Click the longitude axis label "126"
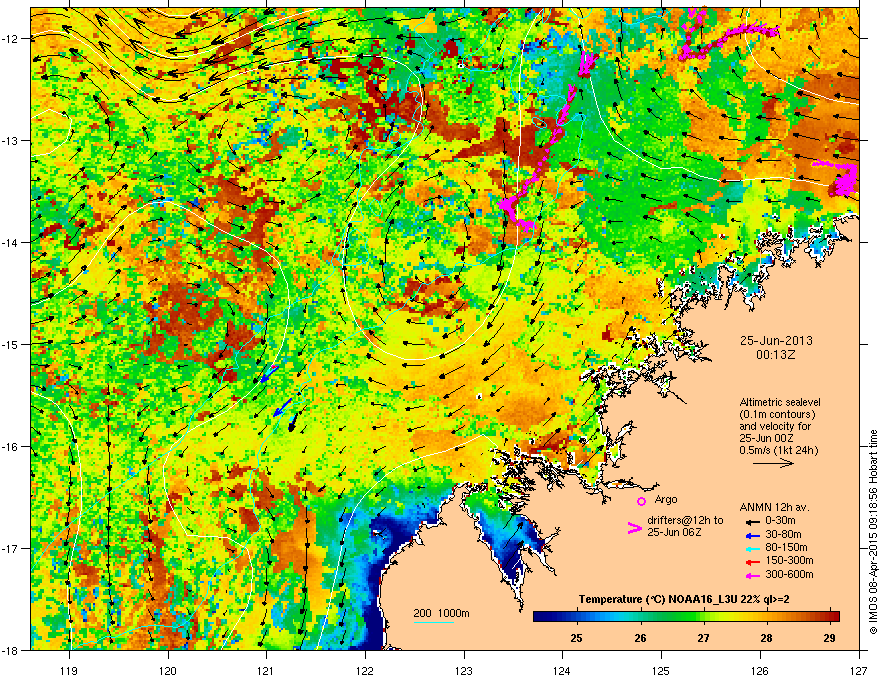 click(760, 670)
